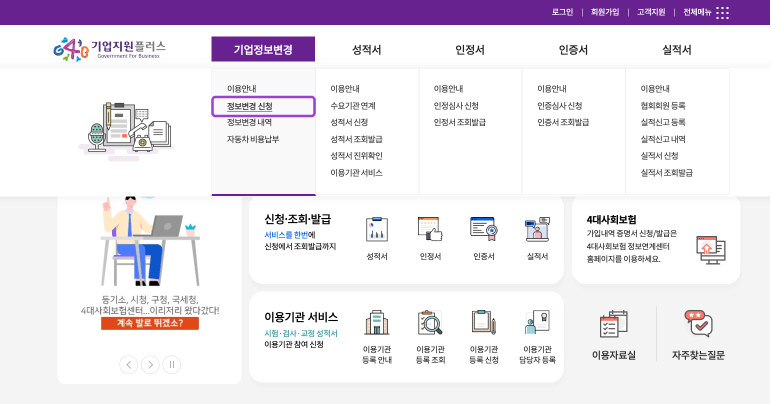Viewport: 771px width, 404px height.
Task: Open 이용기관 등록 안내 icon
Action: (x=377, y=323)
